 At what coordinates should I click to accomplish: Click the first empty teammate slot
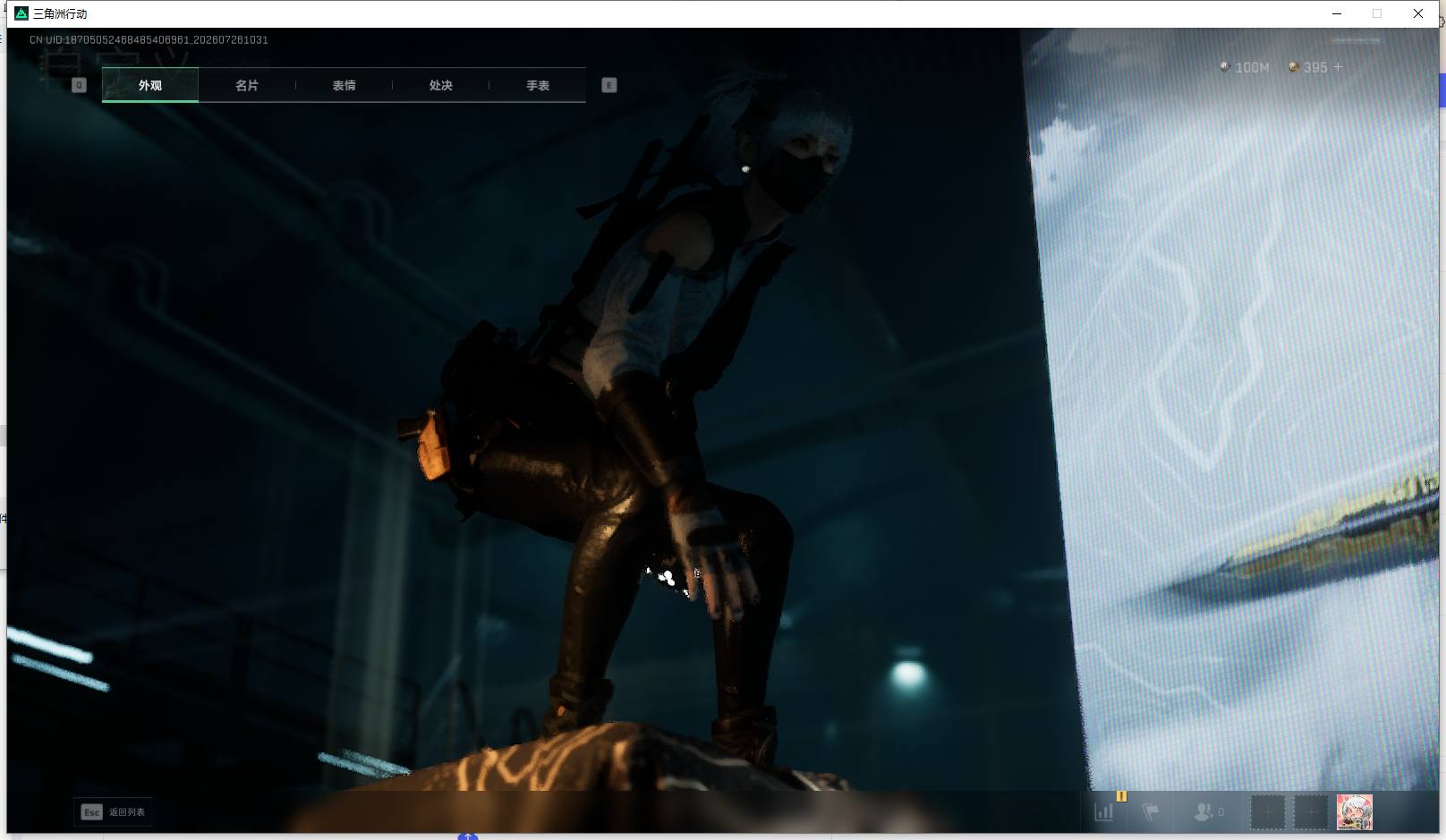[1267, 812]
